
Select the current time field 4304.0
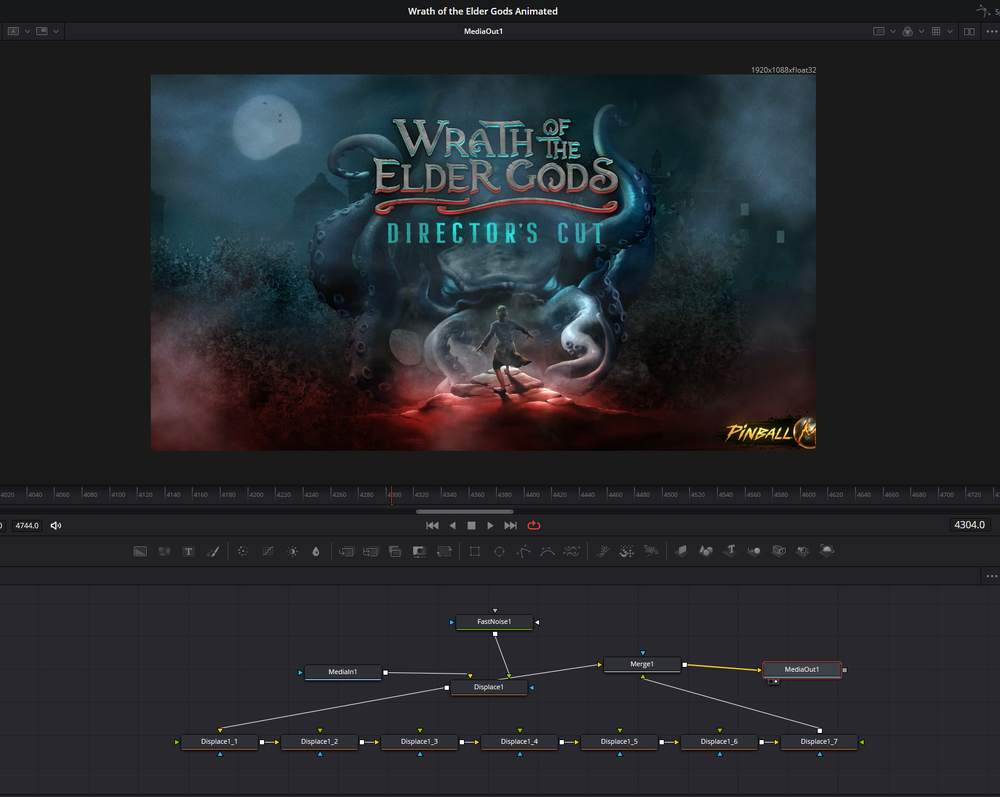point(969,525)
